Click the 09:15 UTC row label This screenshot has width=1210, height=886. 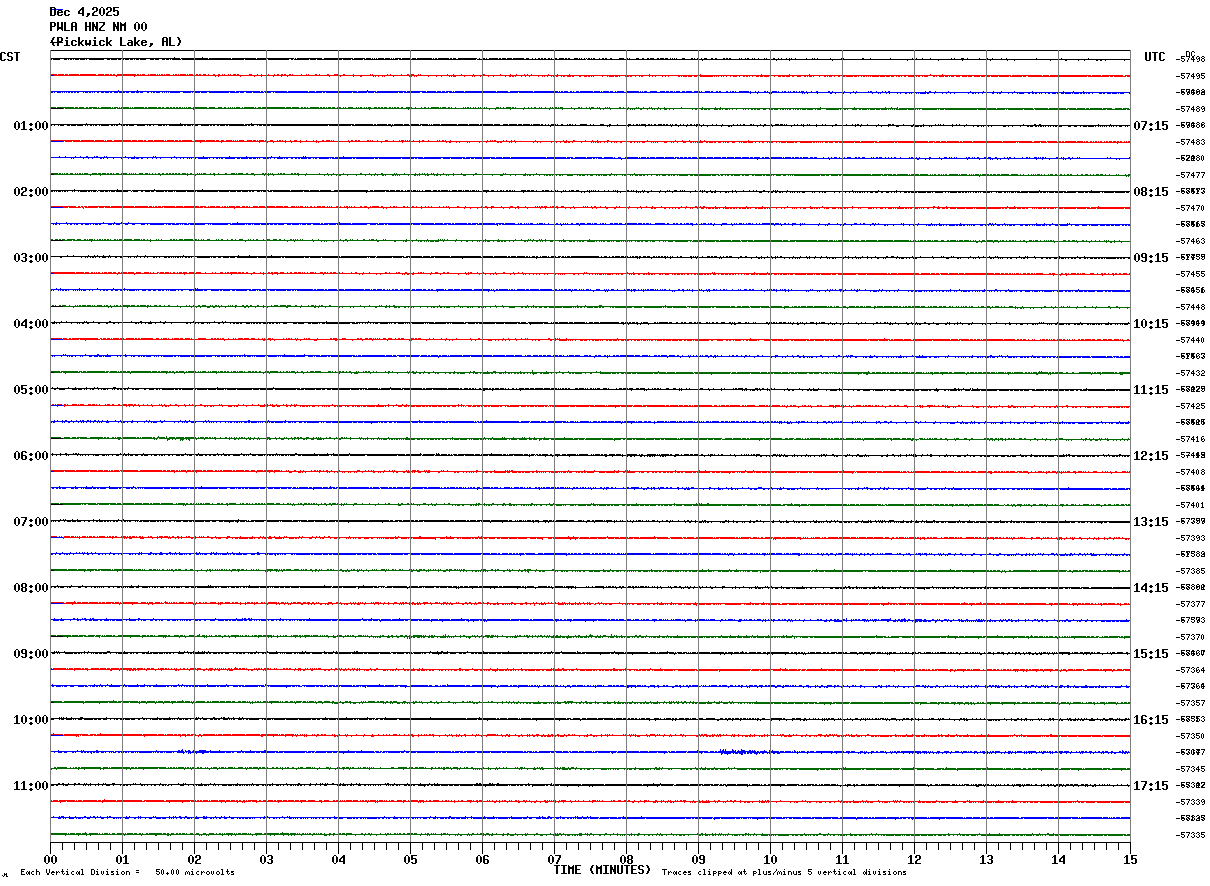pyautogui.click(x=1151, y=258)
